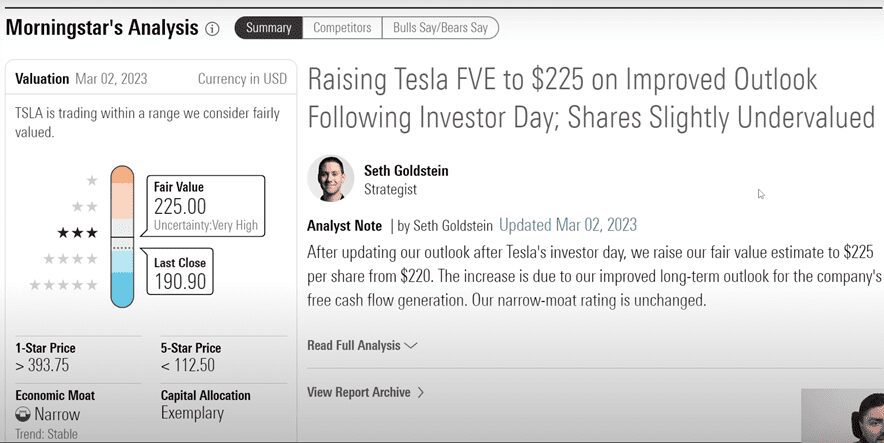The image size is (884, 443).
Task: Open the Competitors tab
Action: click(342, 28)
